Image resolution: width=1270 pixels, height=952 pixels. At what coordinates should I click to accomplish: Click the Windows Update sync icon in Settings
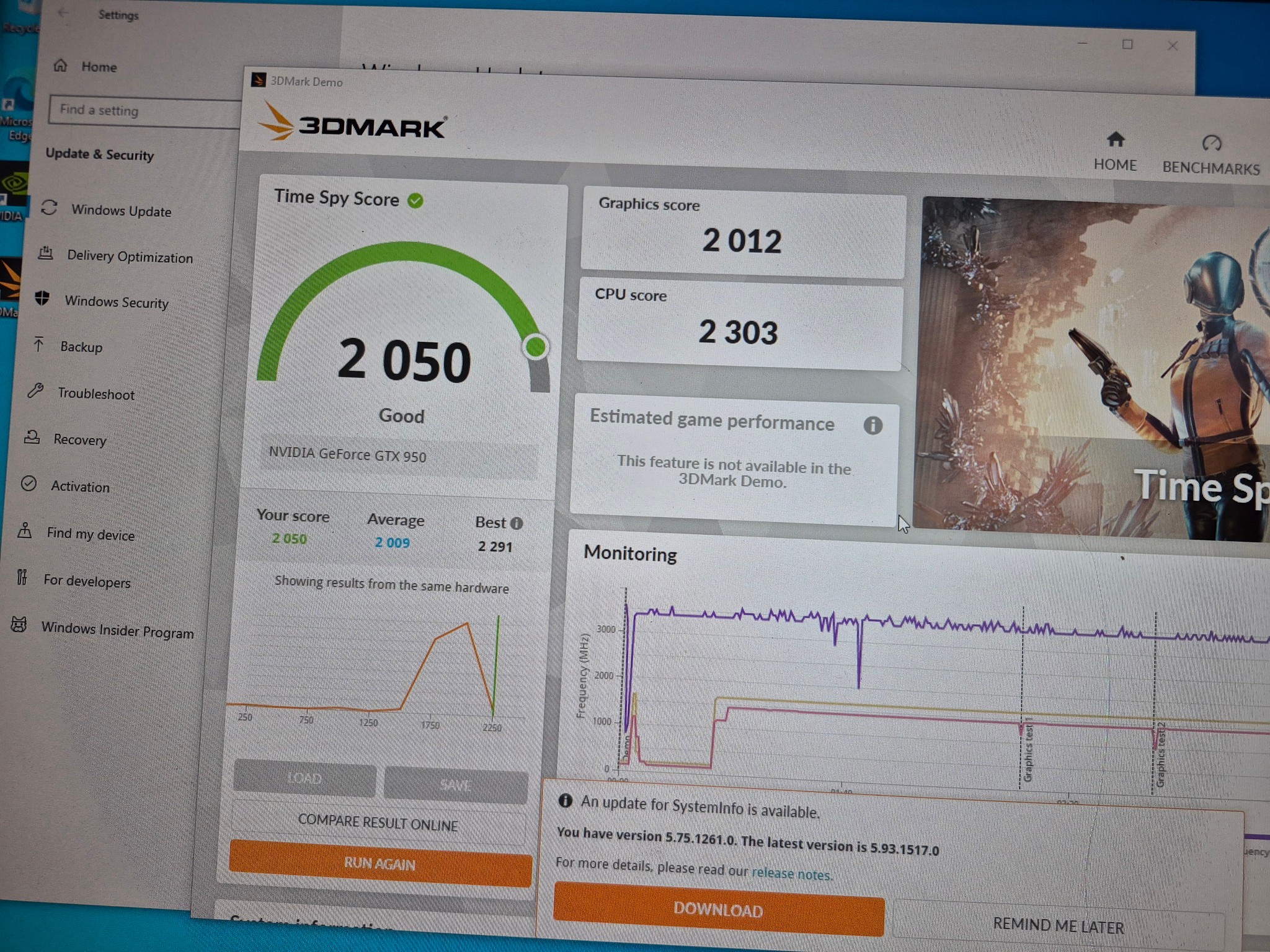(49, 208)
